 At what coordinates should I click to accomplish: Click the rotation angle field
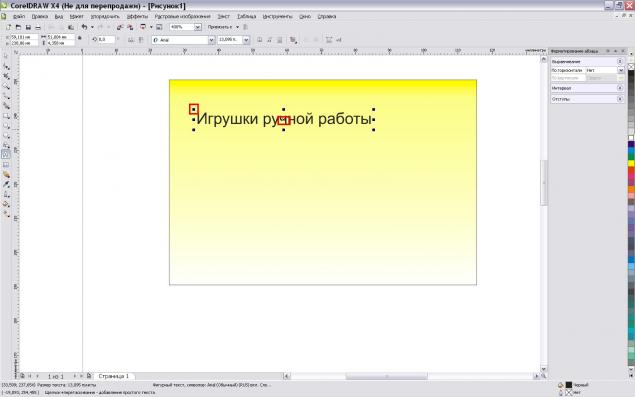point(107,39)
